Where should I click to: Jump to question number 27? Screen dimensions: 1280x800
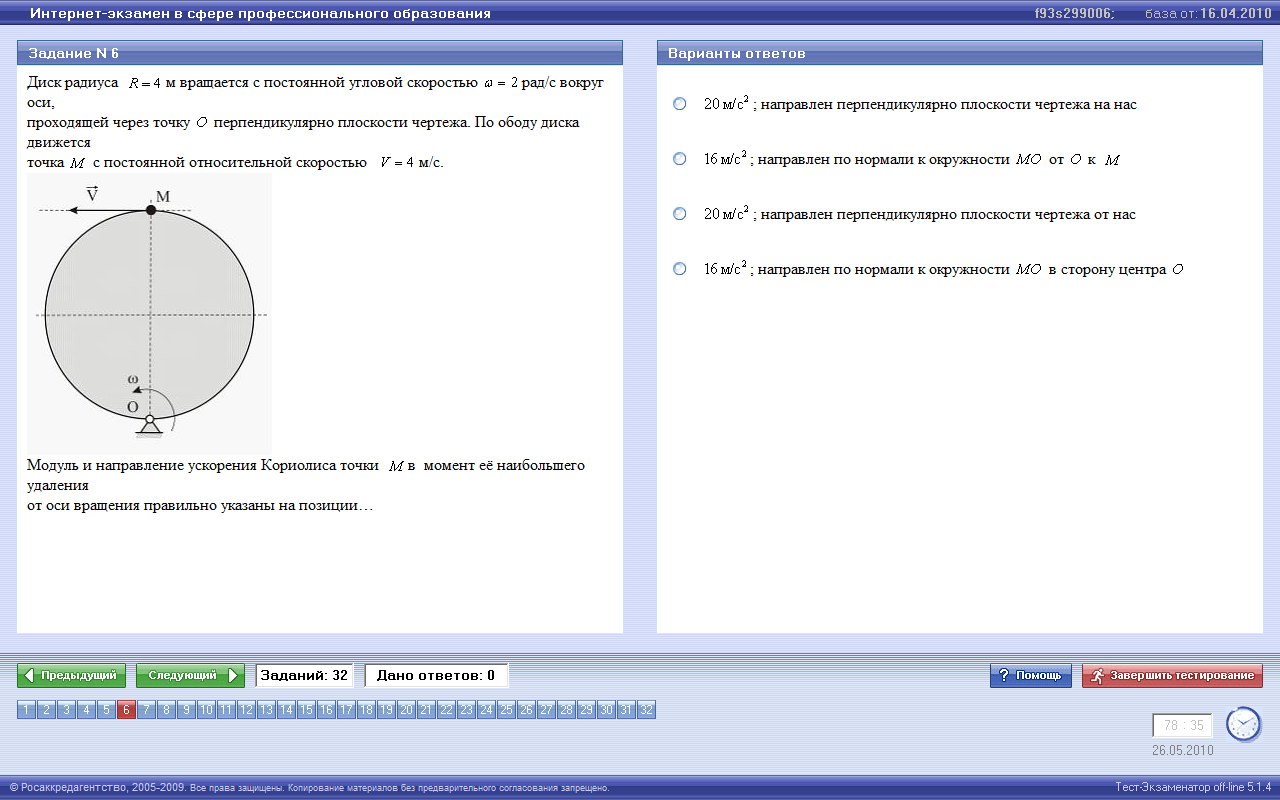(x=546, y=710)
